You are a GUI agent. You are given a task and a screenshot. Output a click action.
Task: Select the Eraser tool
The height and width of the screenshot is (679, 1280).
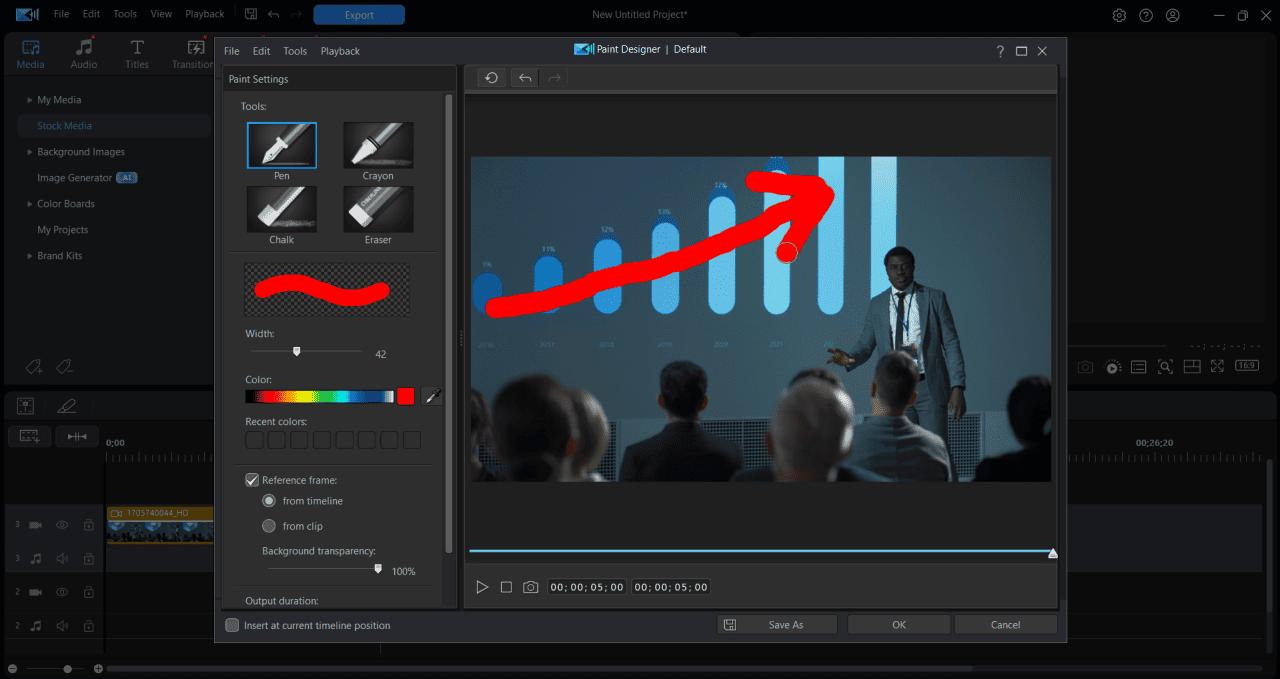tap(378, 209)
